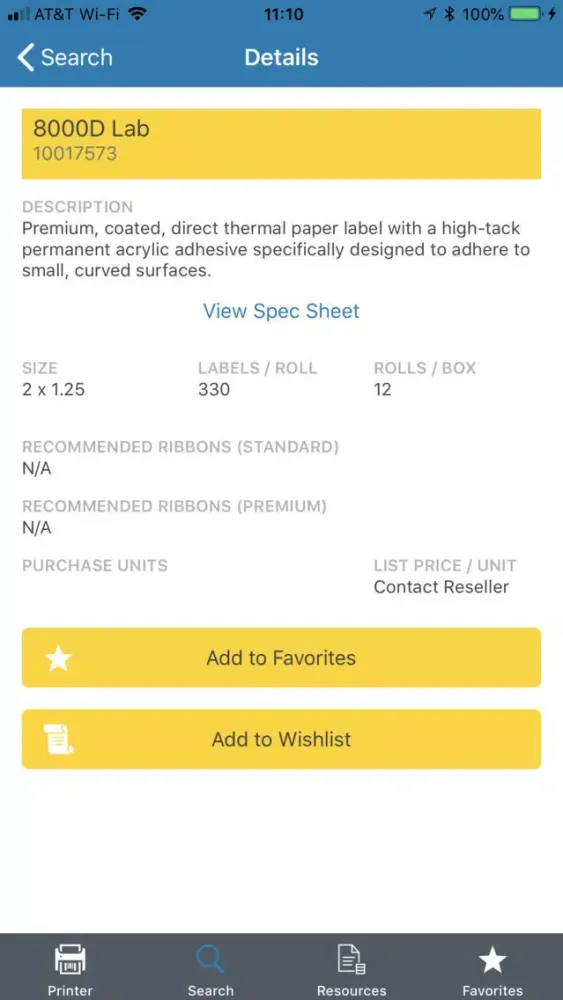Switch to the Printer tab label

tap(70, 990)
